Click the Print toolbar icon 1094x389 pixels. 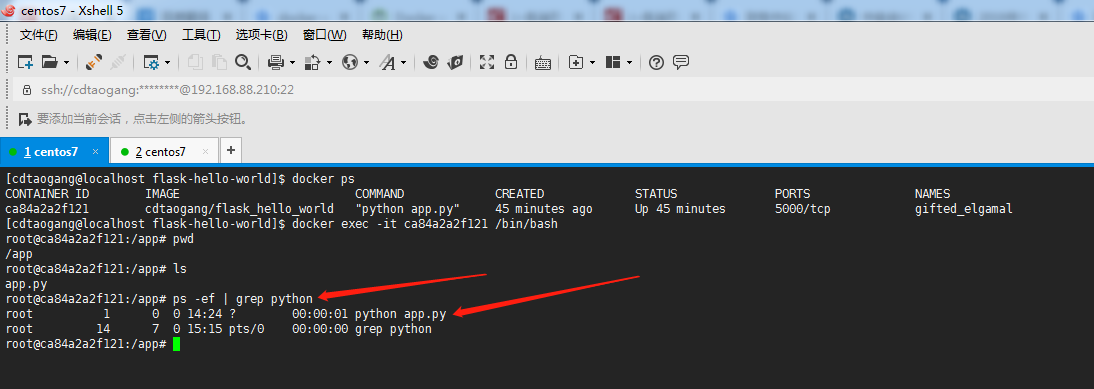[276, 63]
